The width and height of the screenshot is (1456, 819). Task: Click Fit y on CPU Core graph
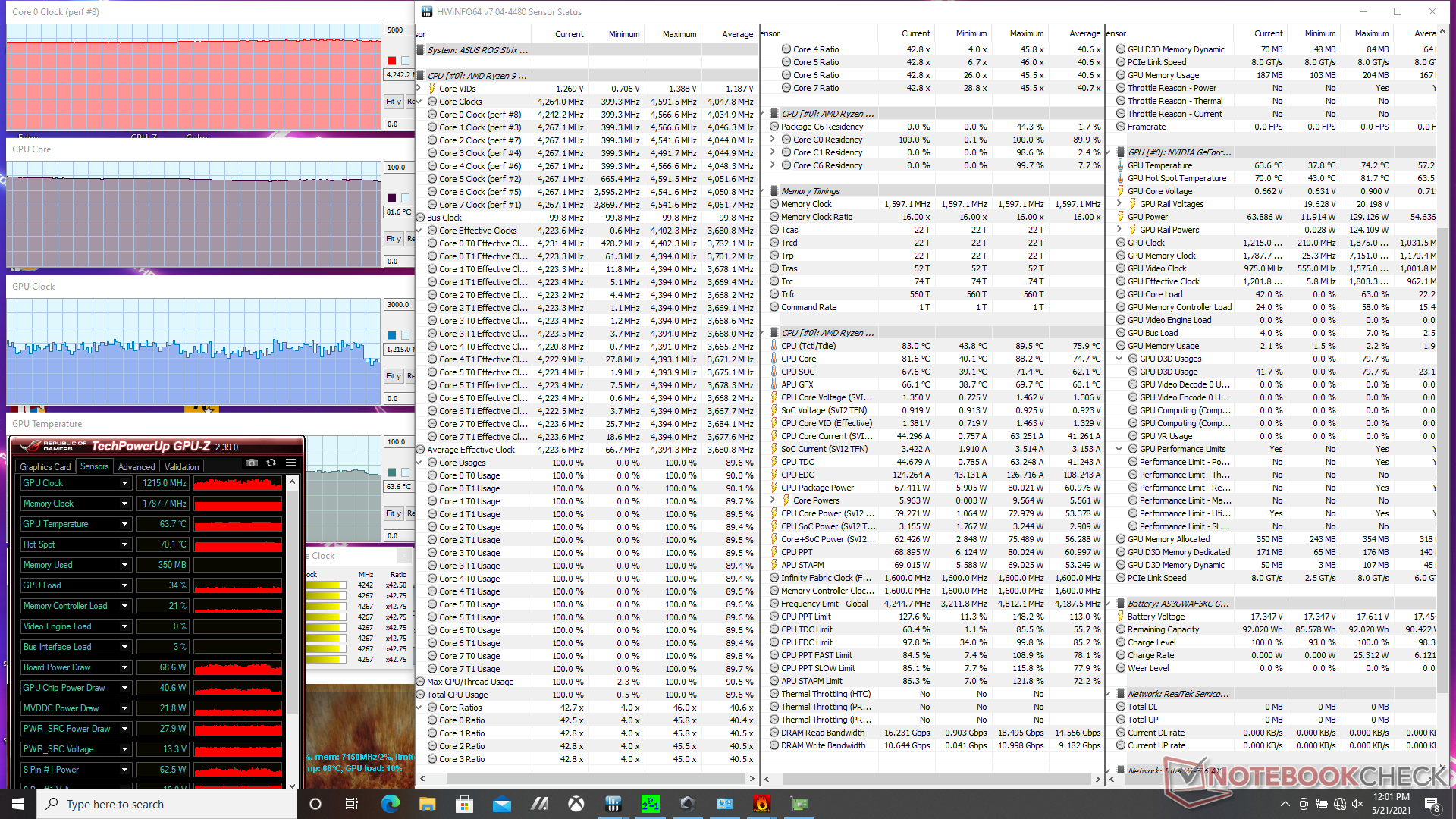coord(393,239)
